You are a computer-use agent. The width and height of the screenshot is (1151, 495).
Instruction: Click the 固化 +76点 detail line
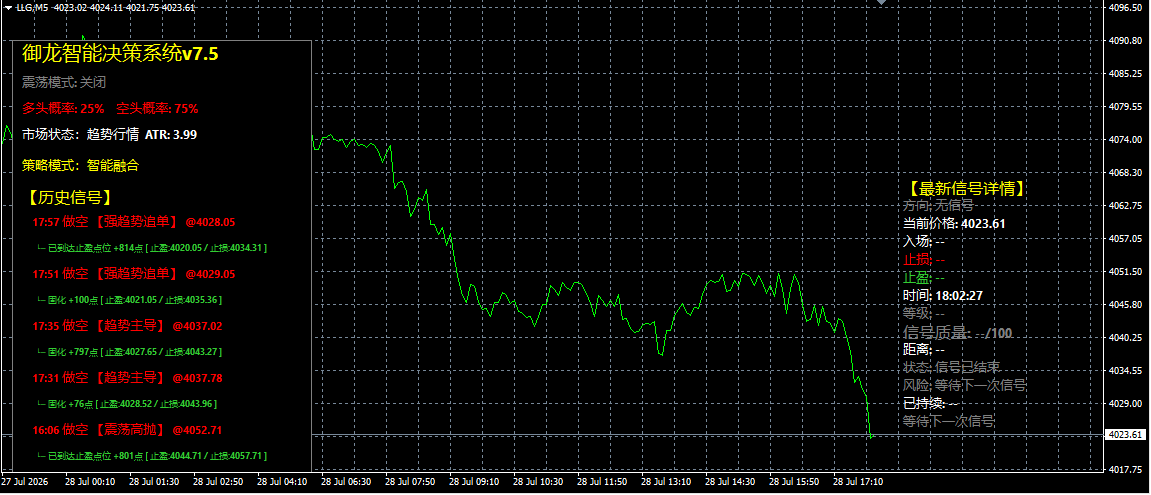tap(127, 404)
